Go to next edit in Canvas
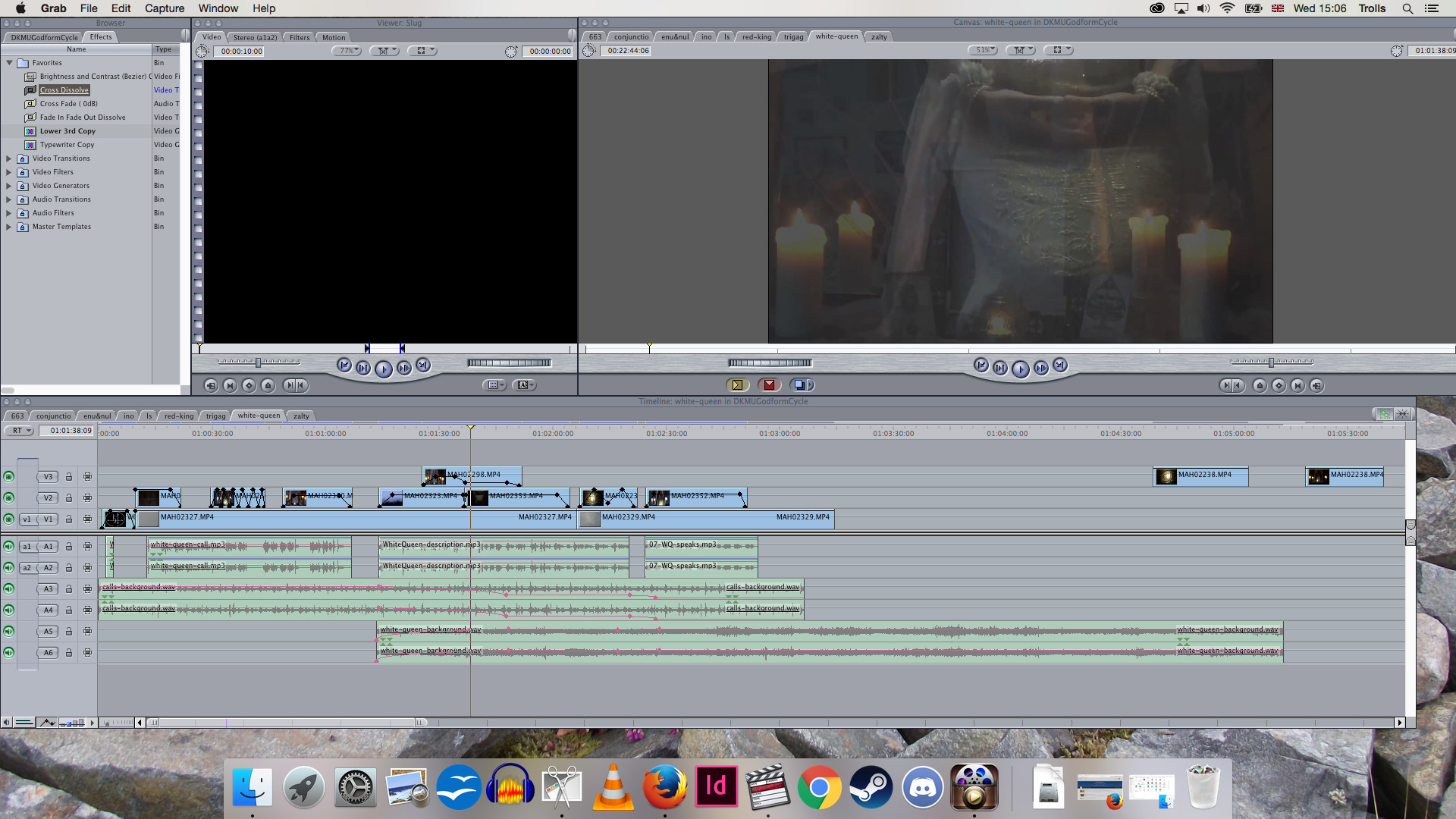The width and height of the screenshot is (1456, 819). (x=1060, y=366)
